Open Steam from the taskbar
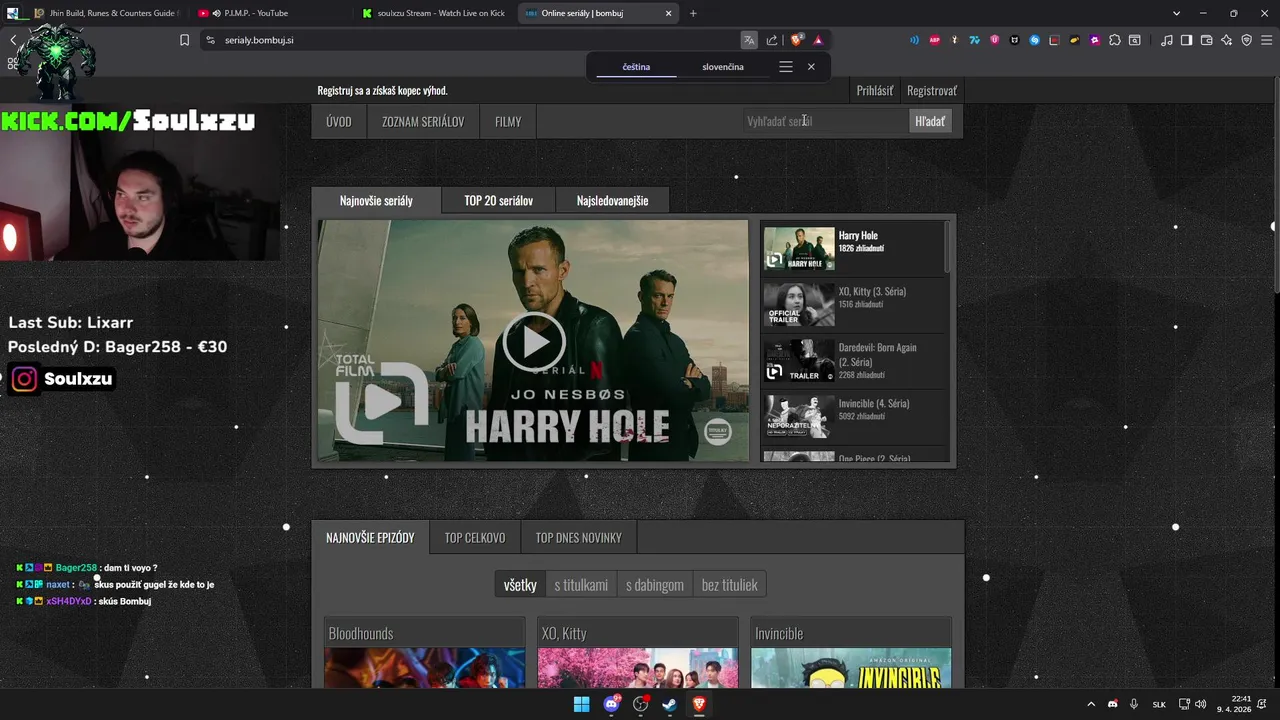1280x720 pixels. [669, 704]
